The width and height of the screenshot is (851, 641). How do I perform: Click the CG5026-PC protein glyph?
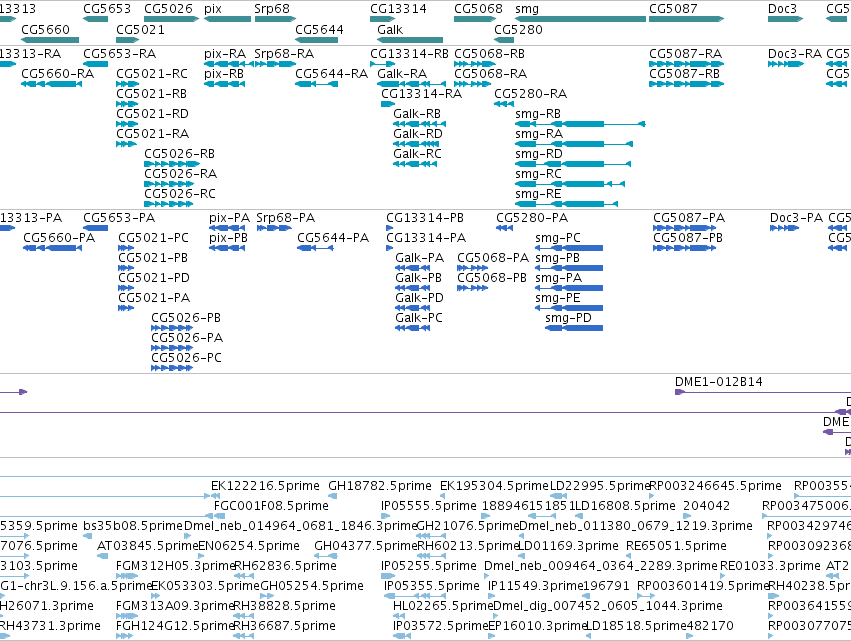pos(172,368)
